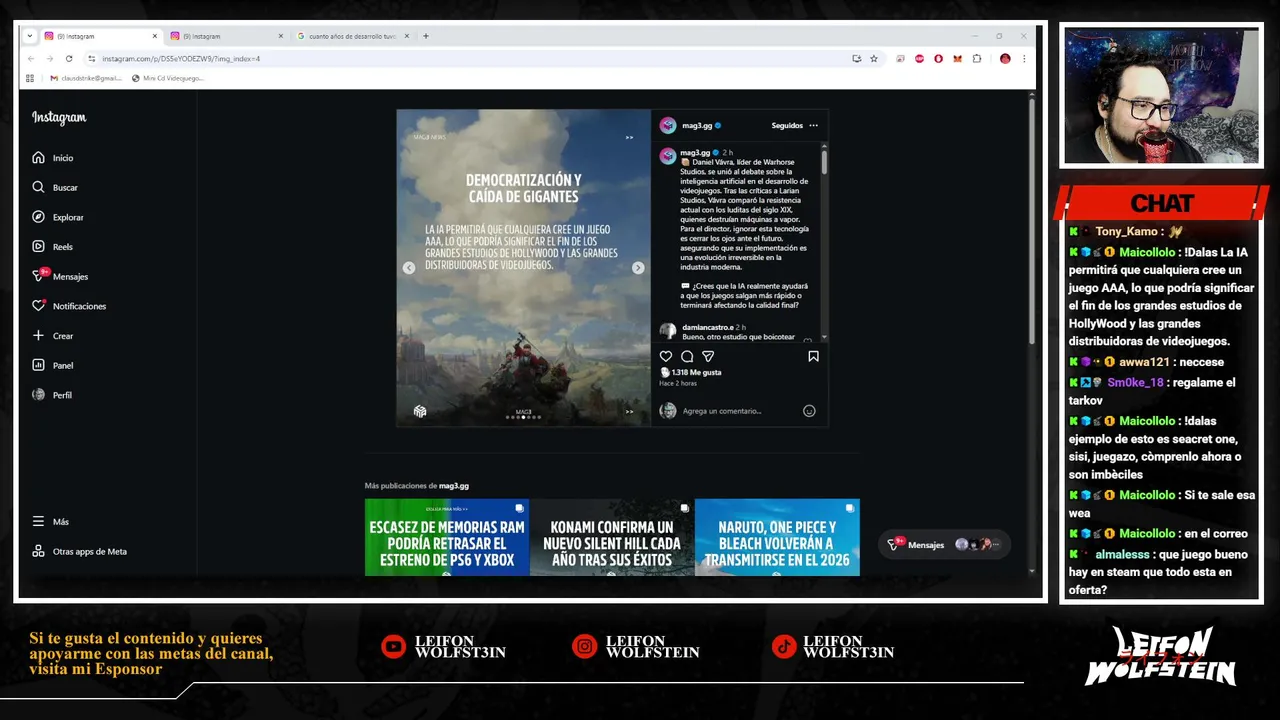Save the post with the bookmark icon
Image resolution: width=1280 pixels, height=720 pixels.
click(813, 356)
